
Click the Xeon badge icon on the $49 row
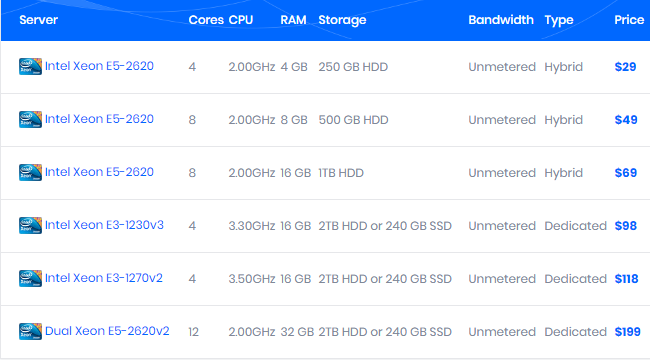point(30,119)
